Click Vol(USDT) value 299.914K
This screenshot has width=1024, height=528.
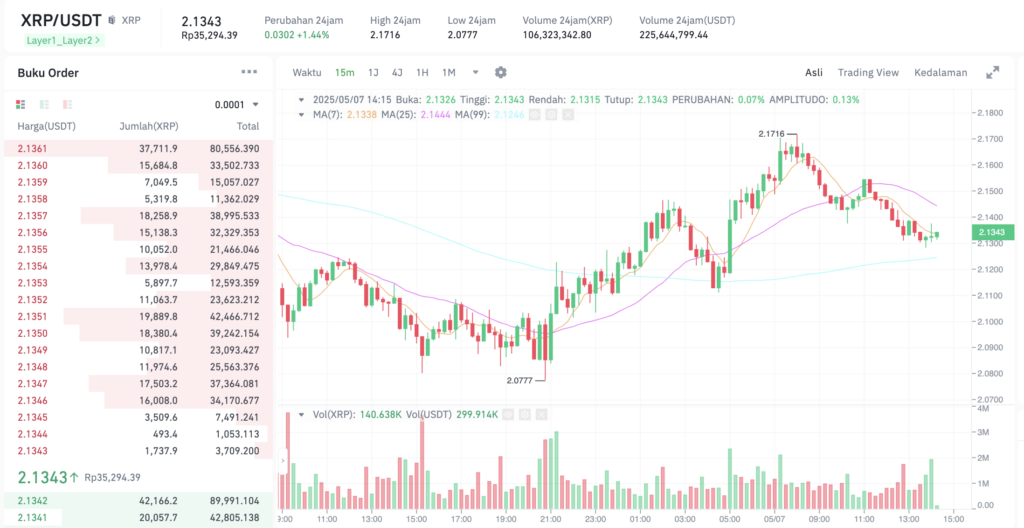(477, 414)
